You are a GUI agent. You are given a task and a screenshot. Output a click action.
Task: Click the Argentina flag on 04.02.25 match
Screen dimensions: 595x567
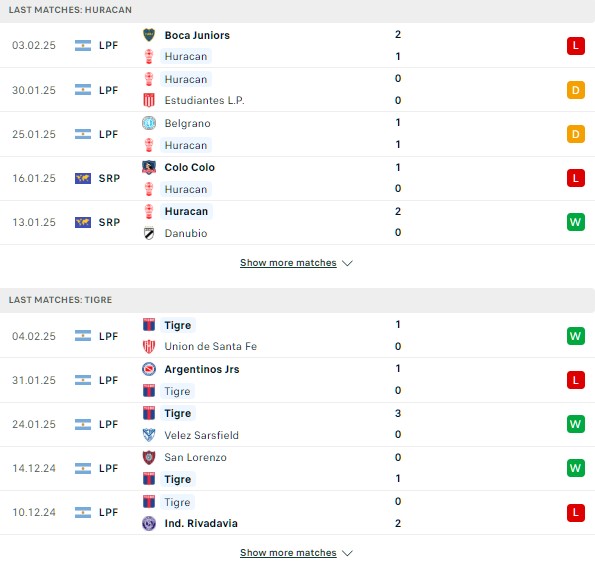pos(83,336)
